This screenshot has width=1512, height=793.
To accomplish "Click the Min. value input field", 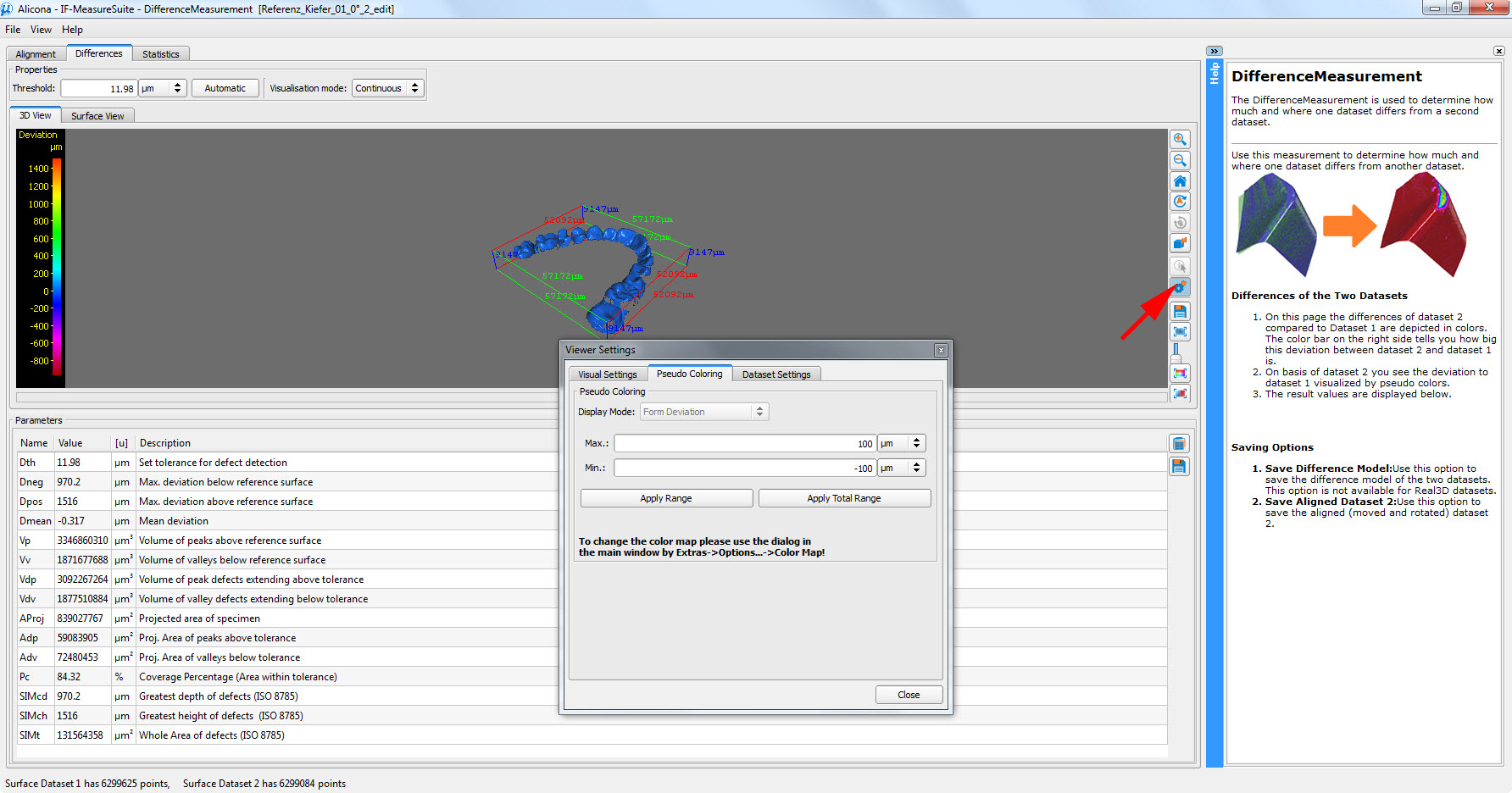I will pos(745,468).
